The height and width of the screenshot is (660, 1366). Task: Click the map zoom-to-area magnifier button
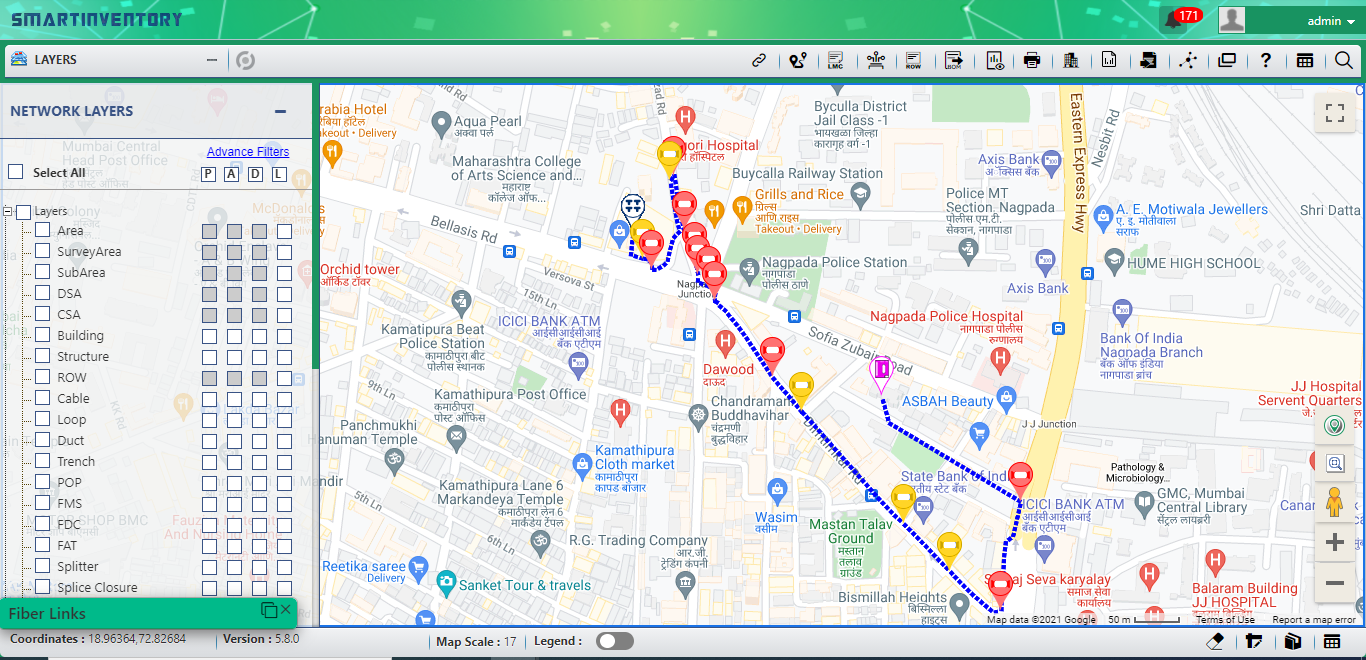(1334, 463)
